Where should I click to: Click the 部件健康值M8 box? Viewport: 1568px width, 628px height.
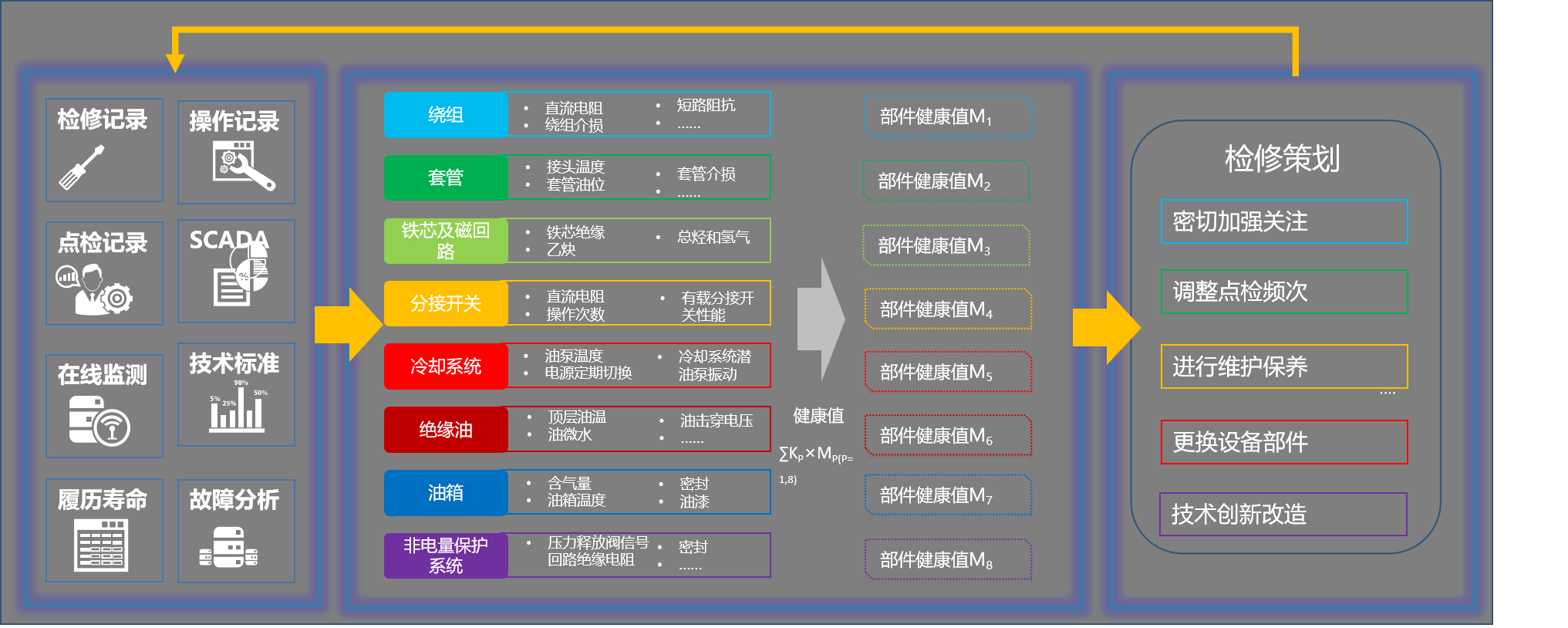pyautogui.click(x=947, y=559)
